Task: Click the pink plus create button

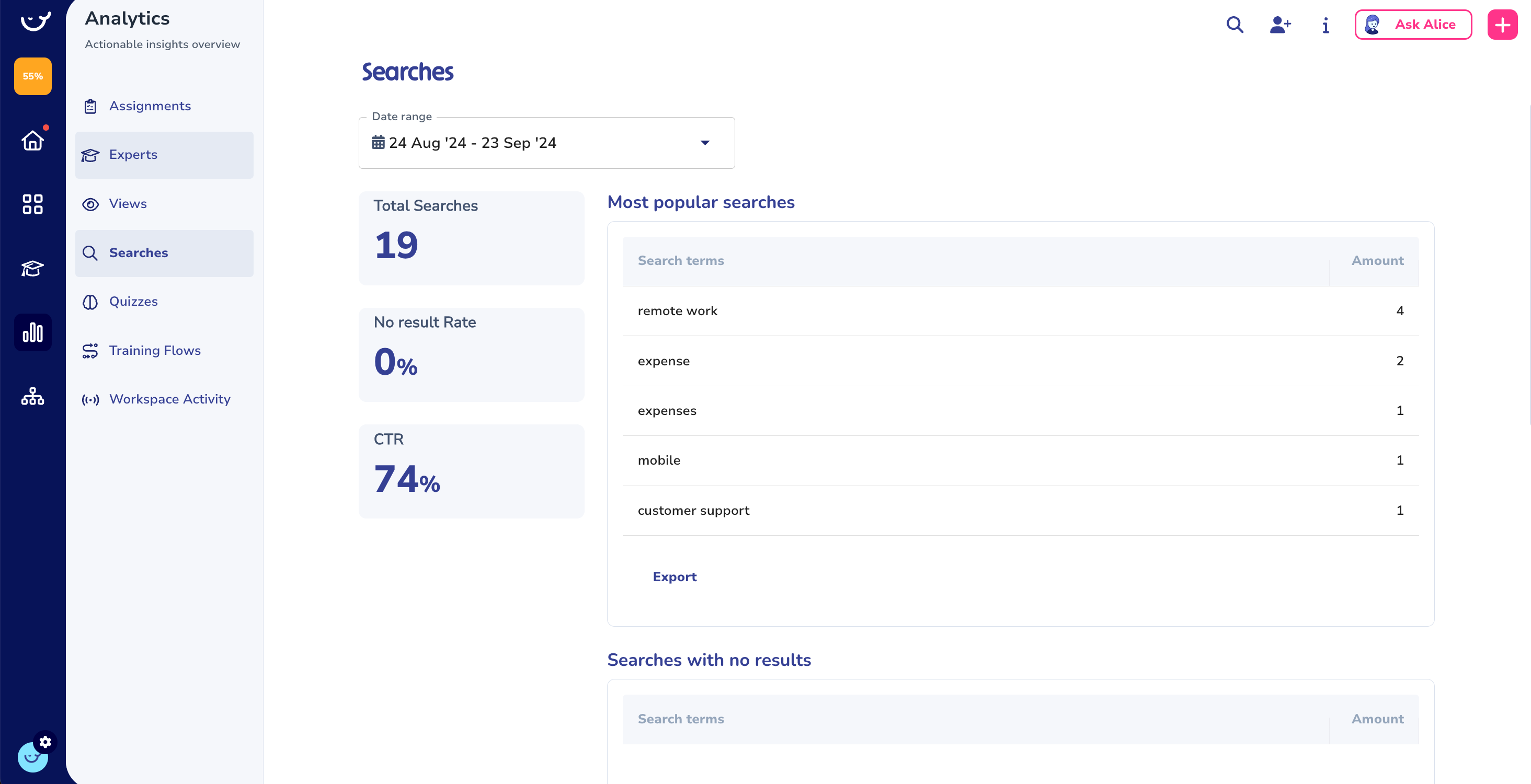Action: pyautogui.click(x=1502, y=25)
